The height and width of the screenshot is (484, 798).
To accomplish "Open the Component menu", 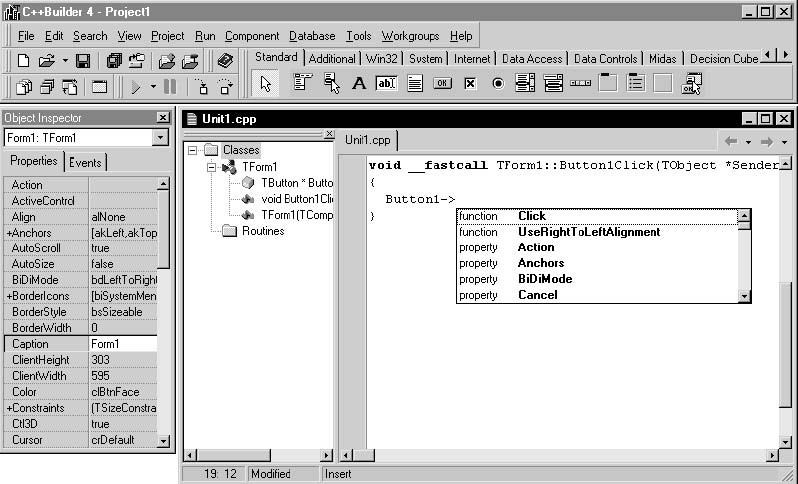I will pyautogui.click(x=252, y=36).
